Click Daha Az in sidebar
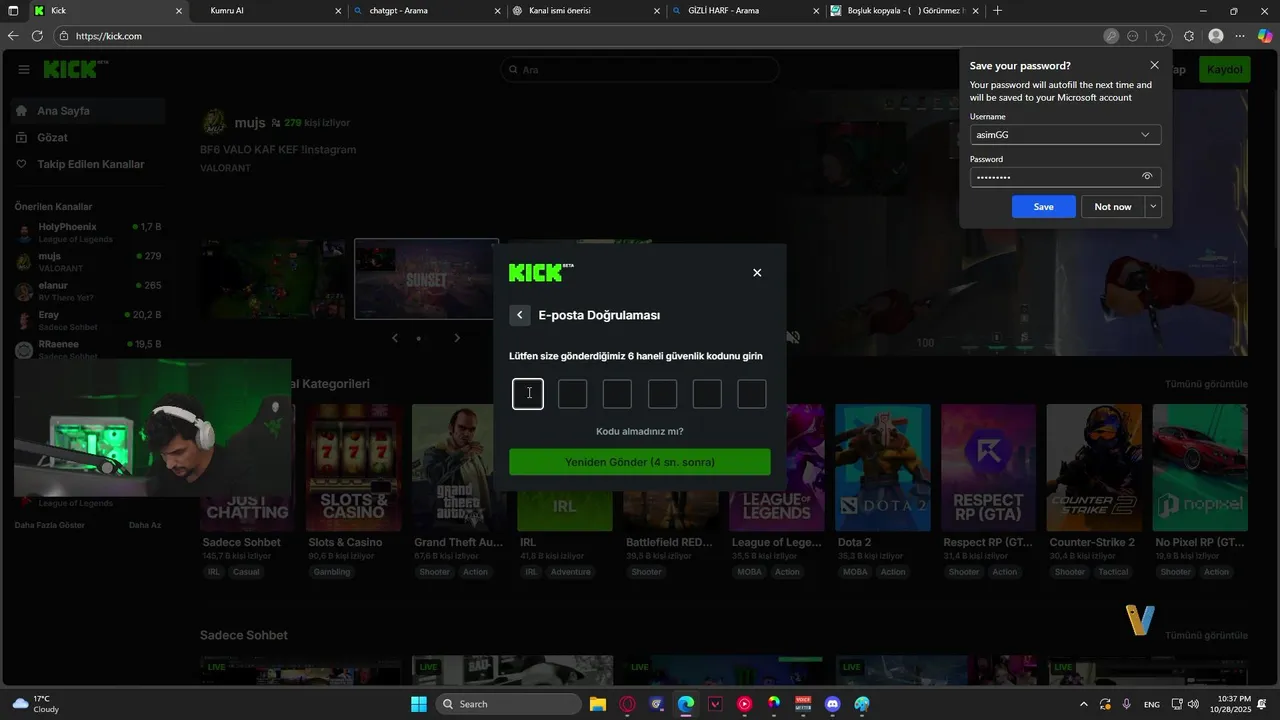Image resolution: width=1280 pixels, height=720 pixels. (145, 525)
